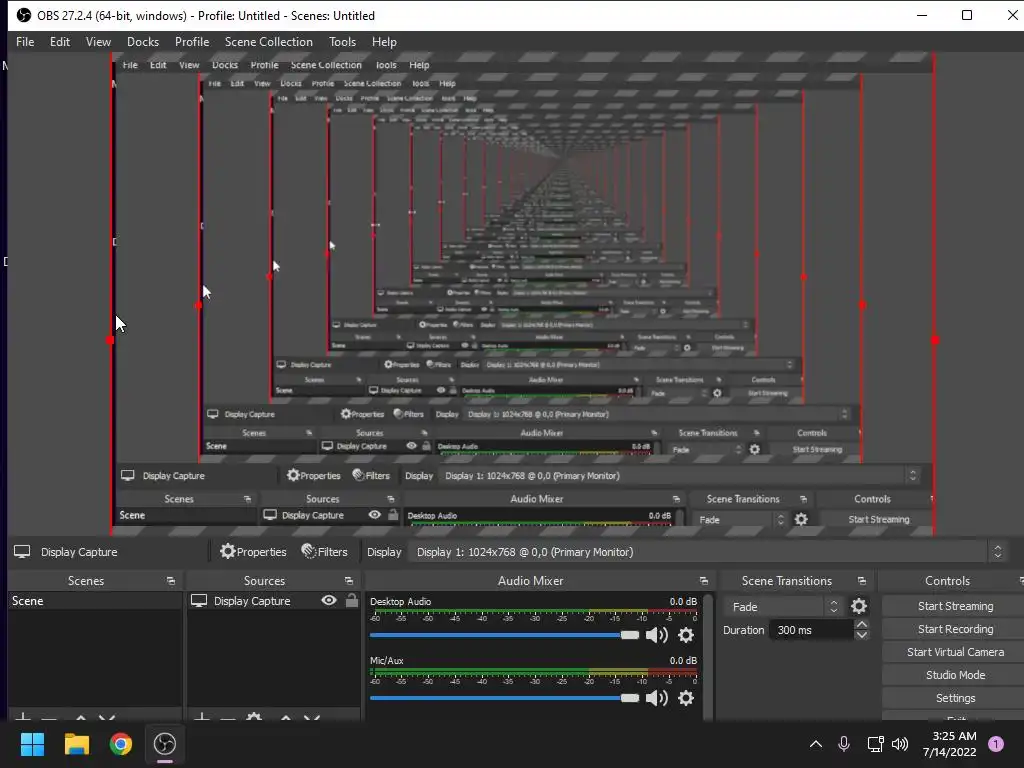Viewport: 1024px width, 768px height.
Task: Open Desktop Audio settings gear
Action: [x=686, y=635]
